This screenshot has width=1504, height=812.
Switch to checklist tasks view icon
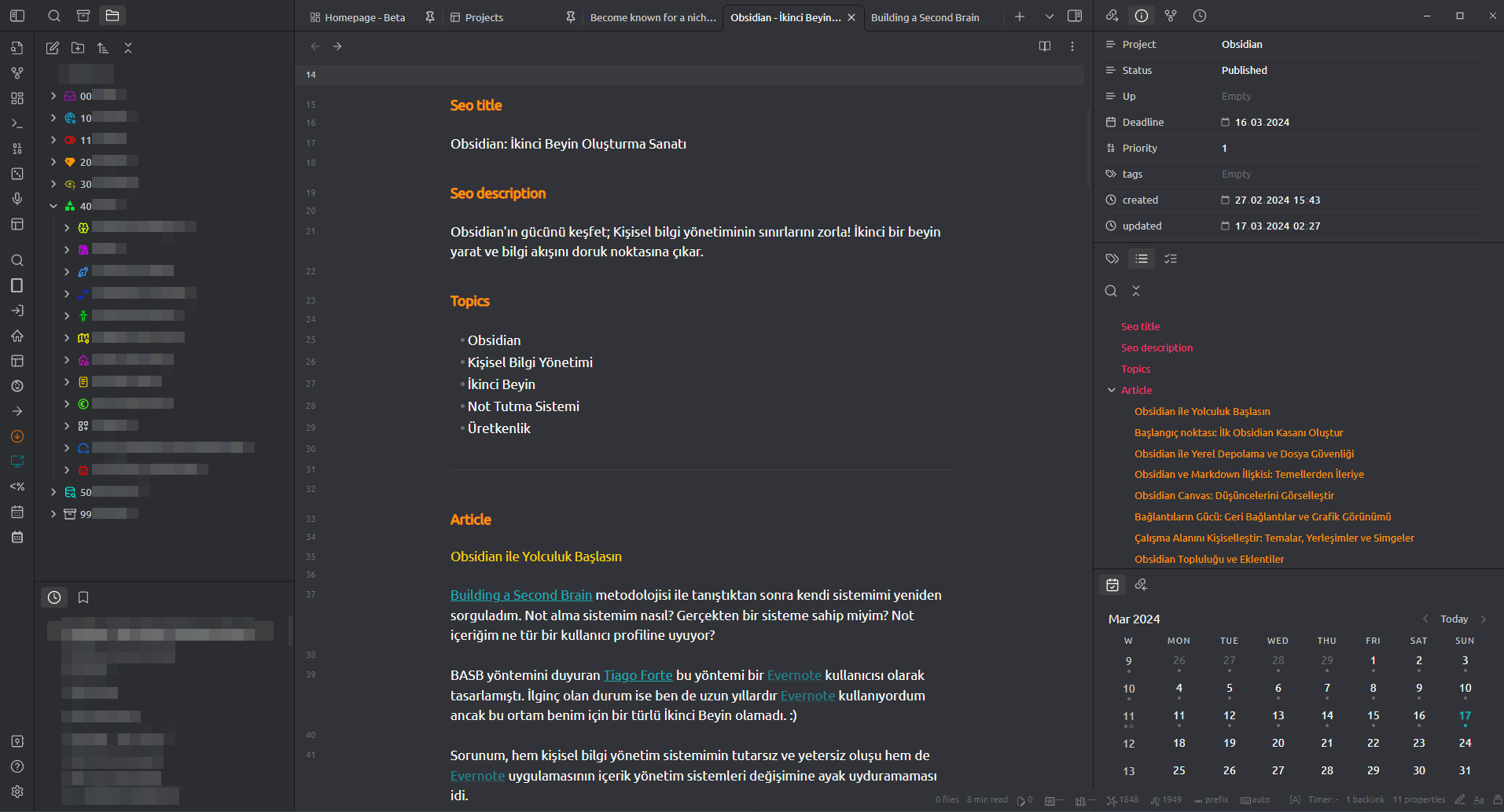[1171, 259]
